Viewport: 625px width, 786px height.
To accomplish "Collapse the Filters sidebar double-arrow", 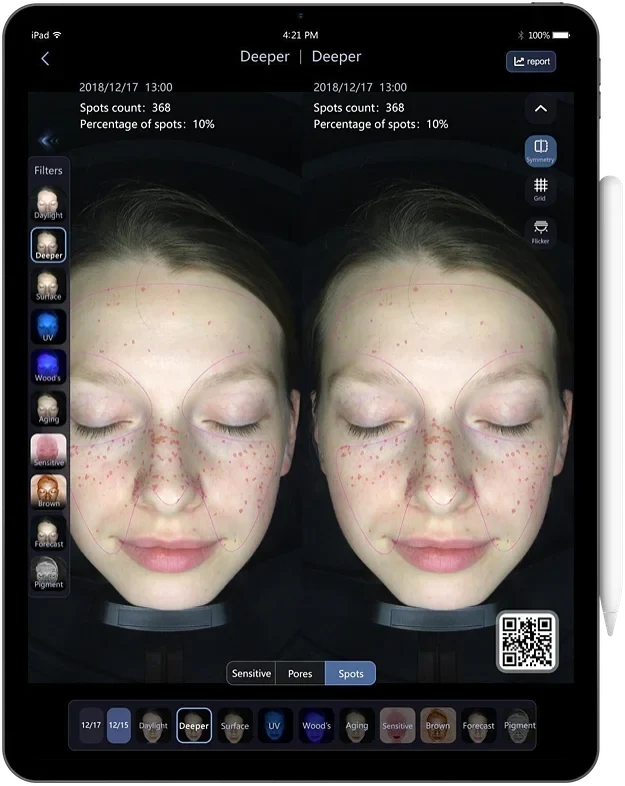I will 48,141.
